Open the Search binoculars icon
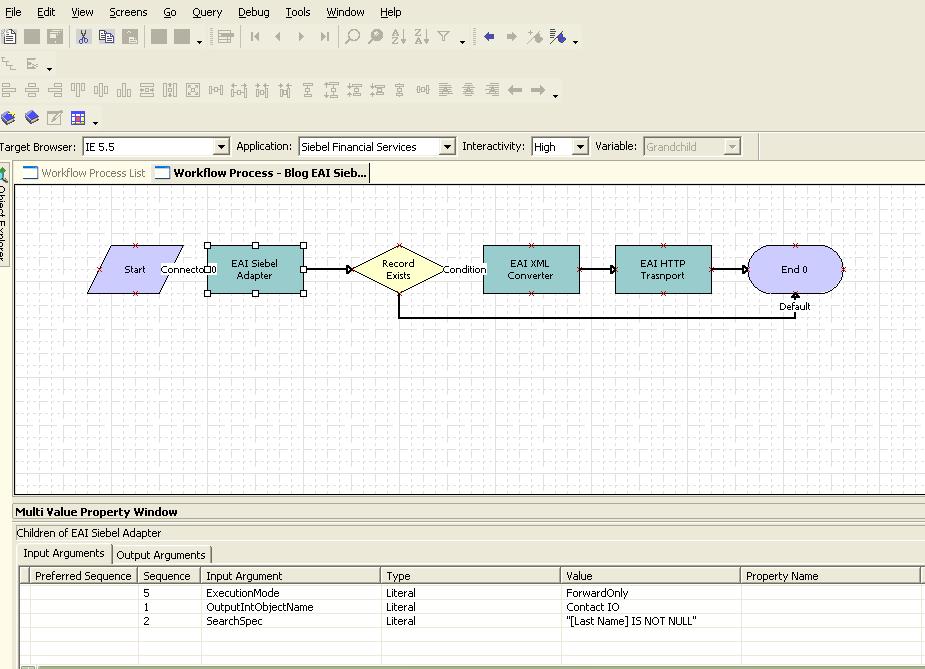This screenshot has width=925, height=669. tap(352, 36)
